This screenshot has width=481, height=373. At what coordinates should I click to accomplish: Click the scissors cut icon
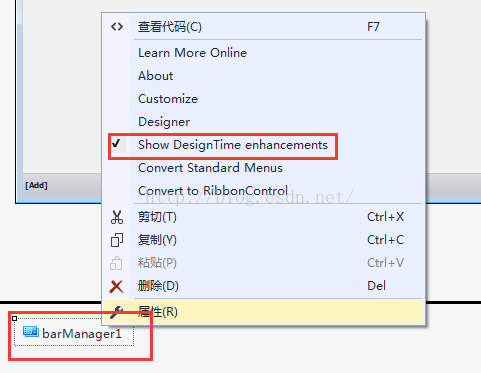click(117, 217)
